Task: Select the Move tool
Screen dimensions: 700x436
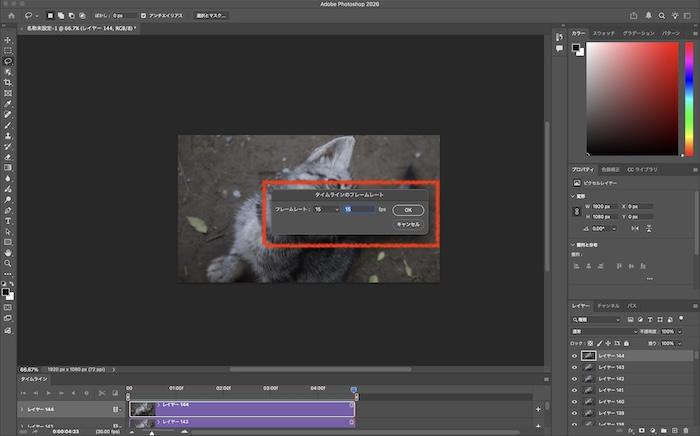Action: 8,39
